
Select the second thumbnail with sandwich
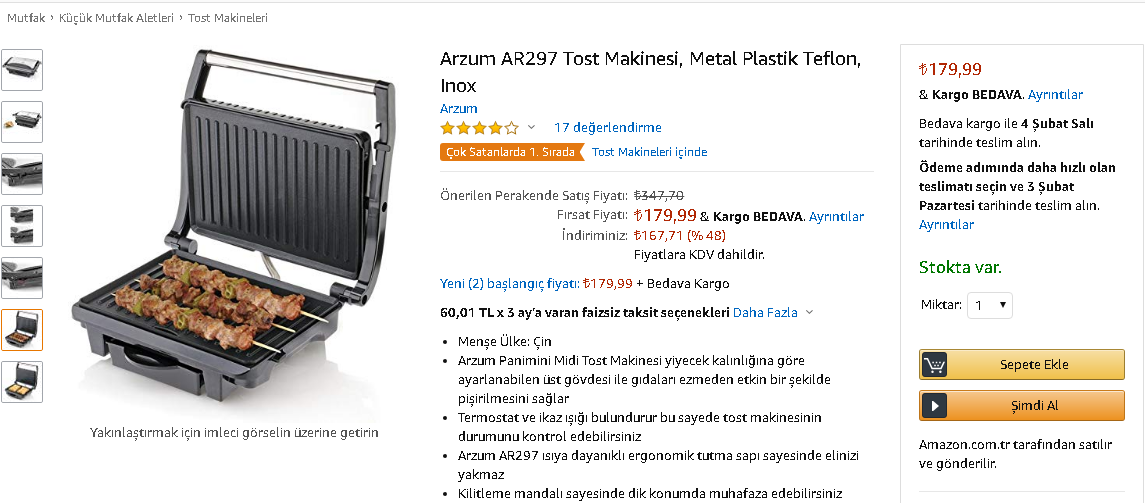point(22,122)
